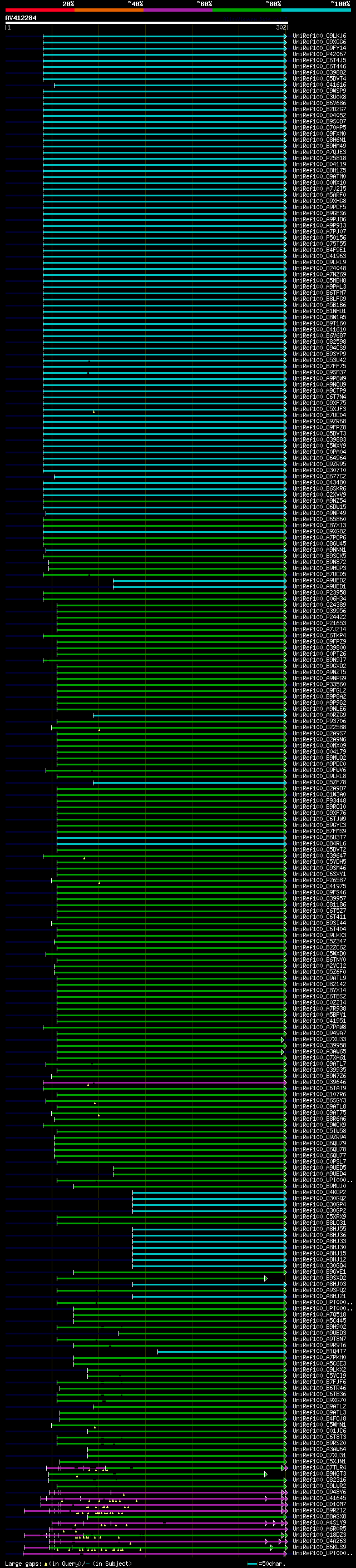Select hit label UniRef100_A5ARF0
The image size is (356, 1568).
coord(319,195)
